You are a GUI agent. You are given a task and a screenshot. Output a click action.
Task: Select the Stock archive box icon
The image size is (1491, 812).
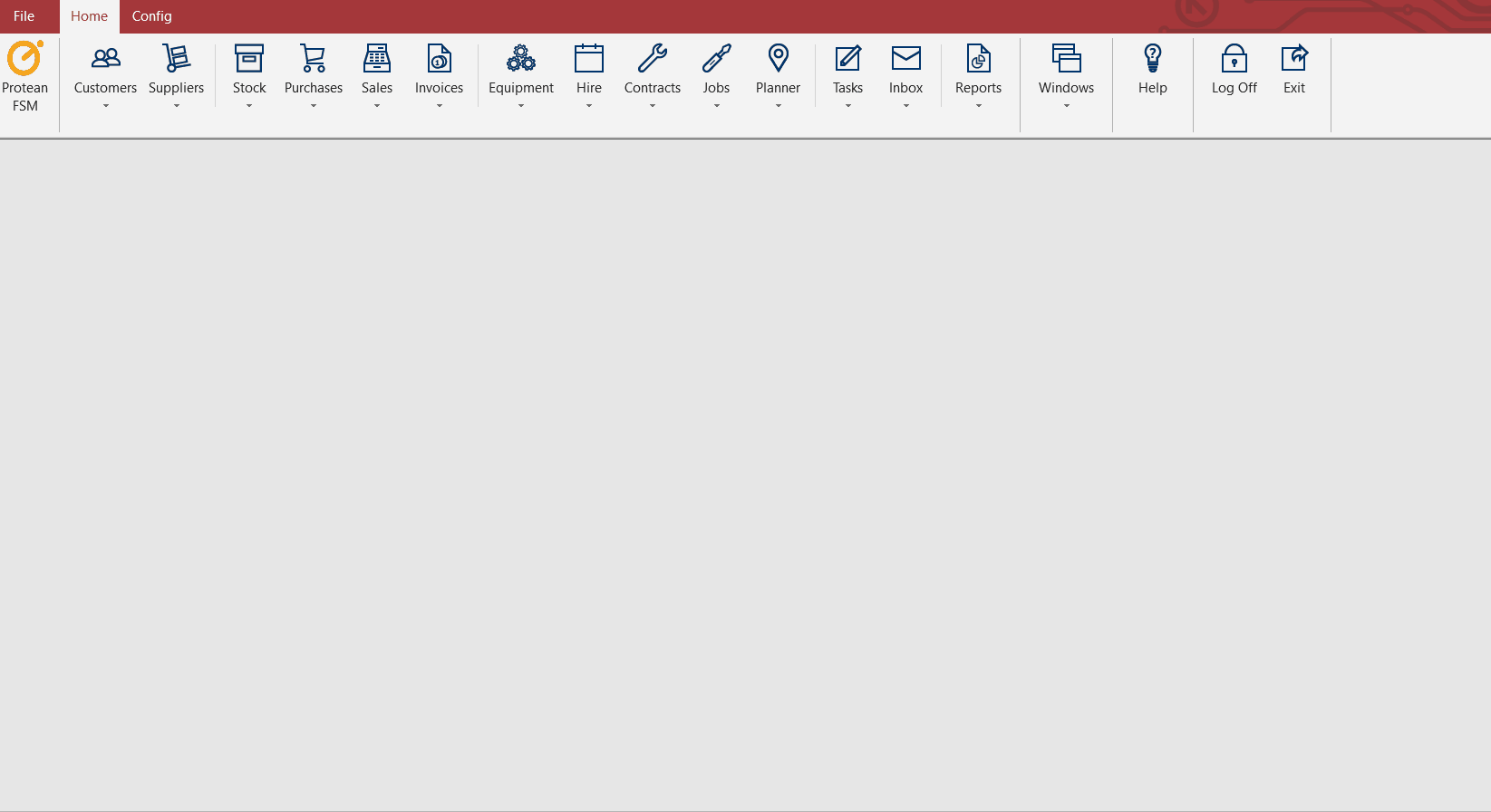click(249, 58)
